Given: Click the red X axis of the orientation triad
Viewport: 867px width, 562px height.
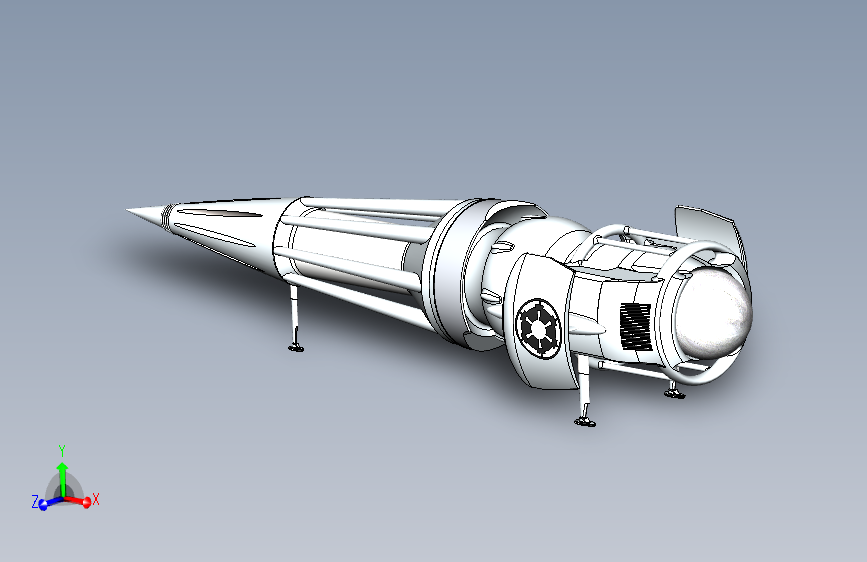Looking at the screenshot, I should tap(79, 501).
